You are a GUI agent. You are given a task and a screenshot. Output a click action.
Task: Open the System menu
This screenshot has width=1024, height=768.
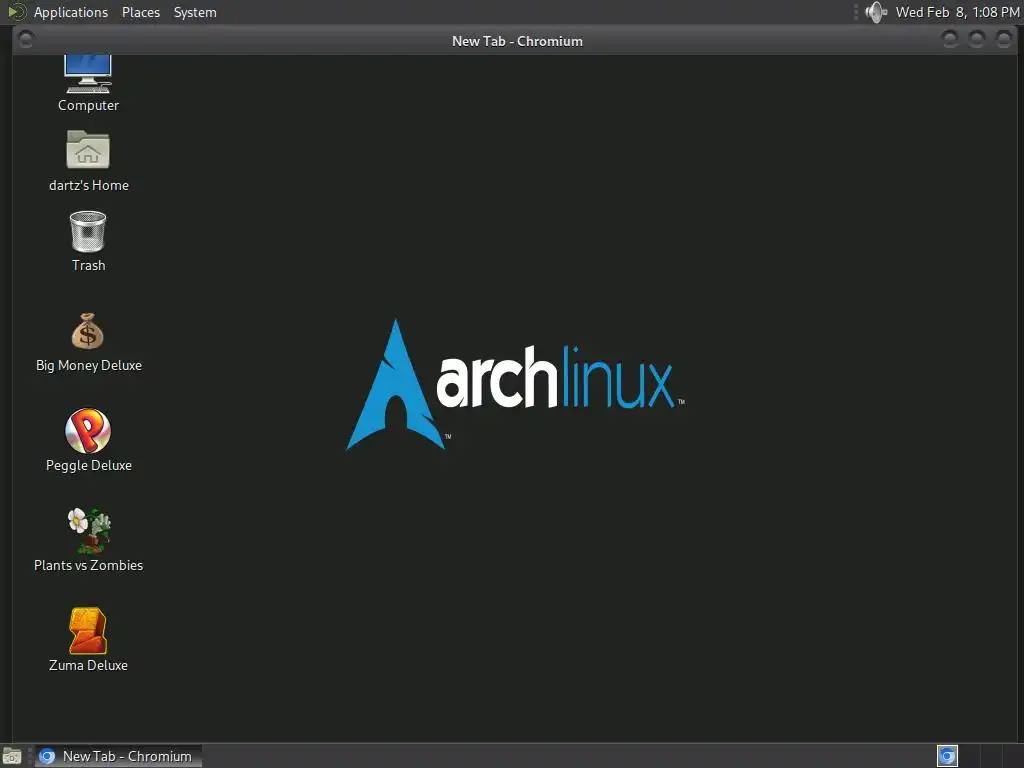click(x=195, y=12)
